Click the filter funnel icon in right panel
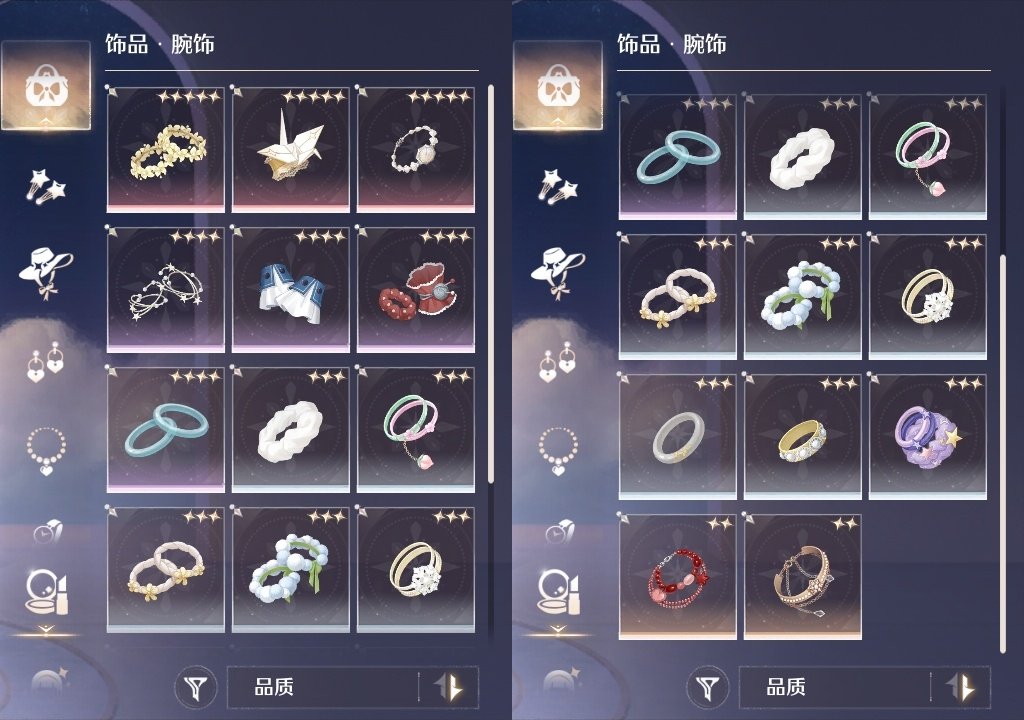 pos(708,687)
